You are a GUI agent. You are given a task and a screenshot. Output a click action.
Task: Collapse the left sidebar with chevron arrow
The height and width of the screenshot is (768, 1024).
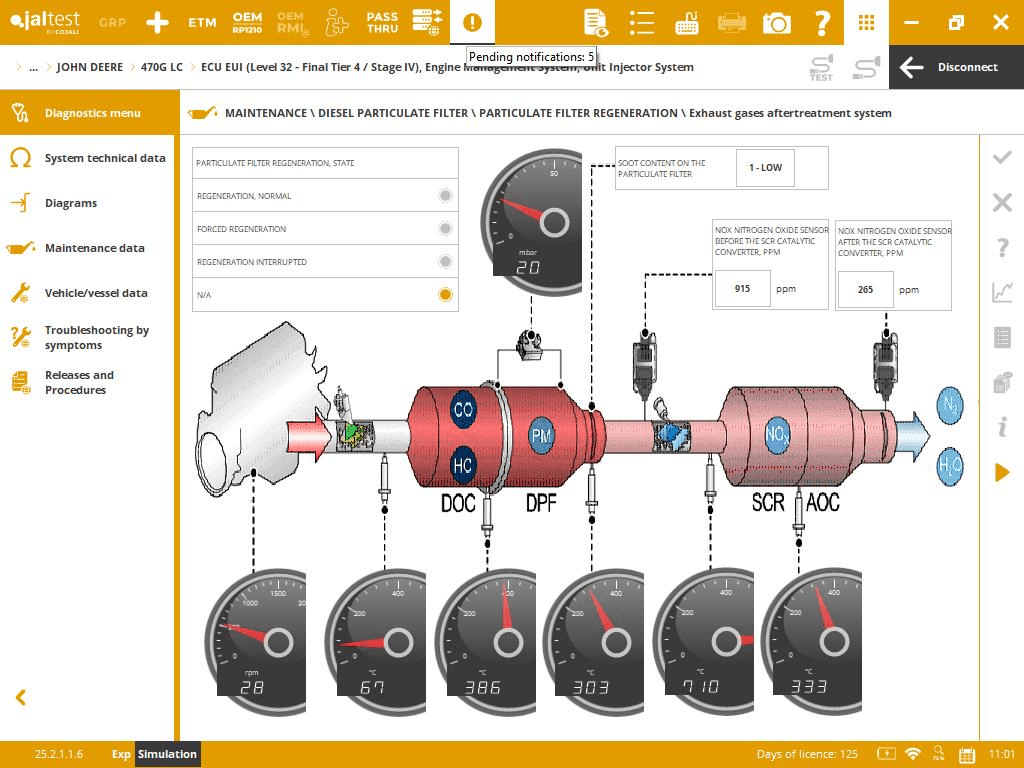[x=20, y=698]
